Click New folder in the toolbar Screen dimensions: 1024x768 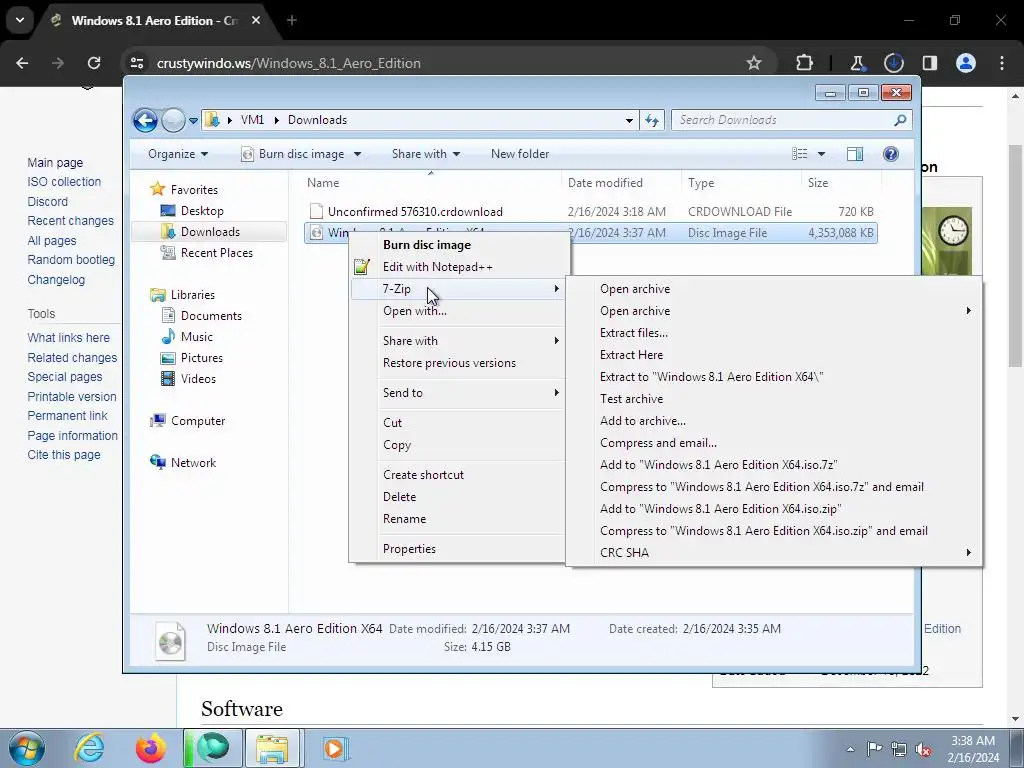pyautogui.click(x=520, y=154)
